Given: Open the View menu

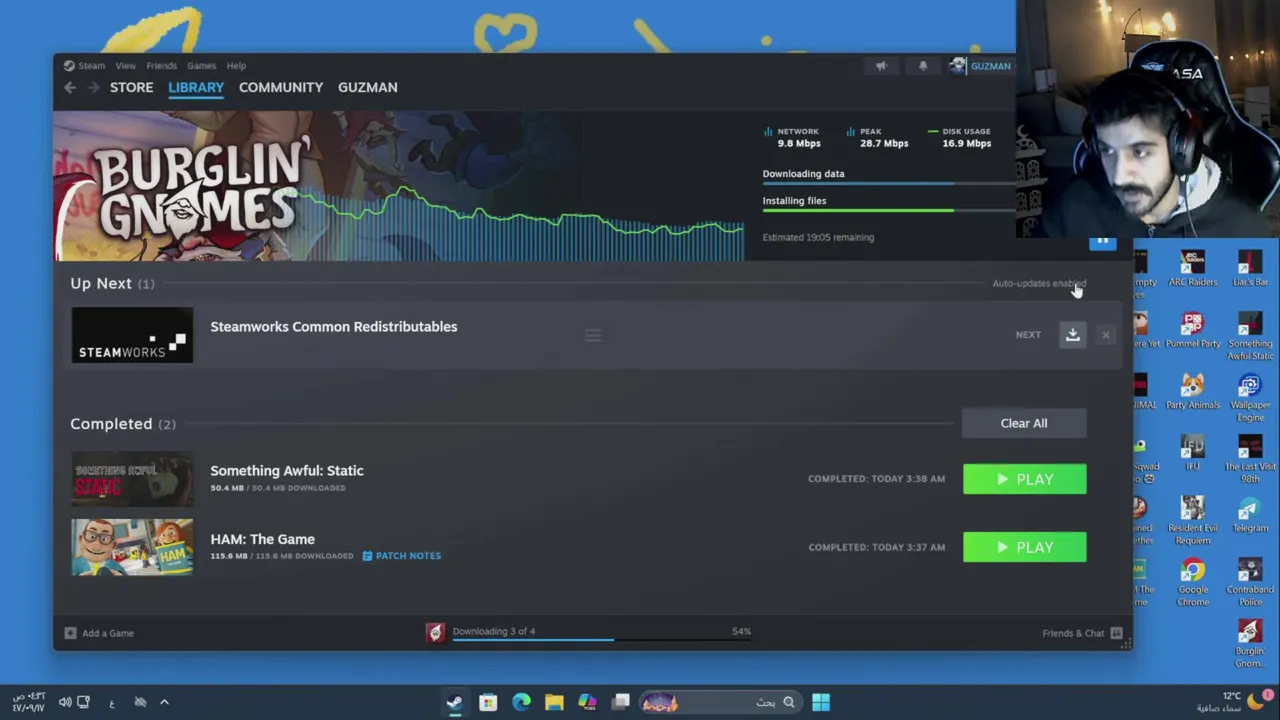Looking at the screenshot, I should pyautogui.click(x=125, y=66).
